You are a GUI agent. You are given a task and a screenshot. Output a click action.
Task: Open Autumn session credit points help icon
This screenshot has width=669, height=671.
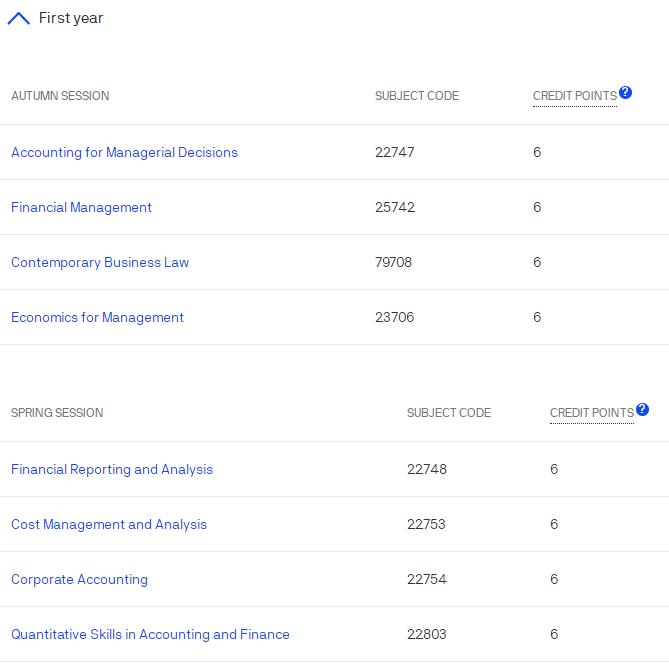tap(625, 92)
